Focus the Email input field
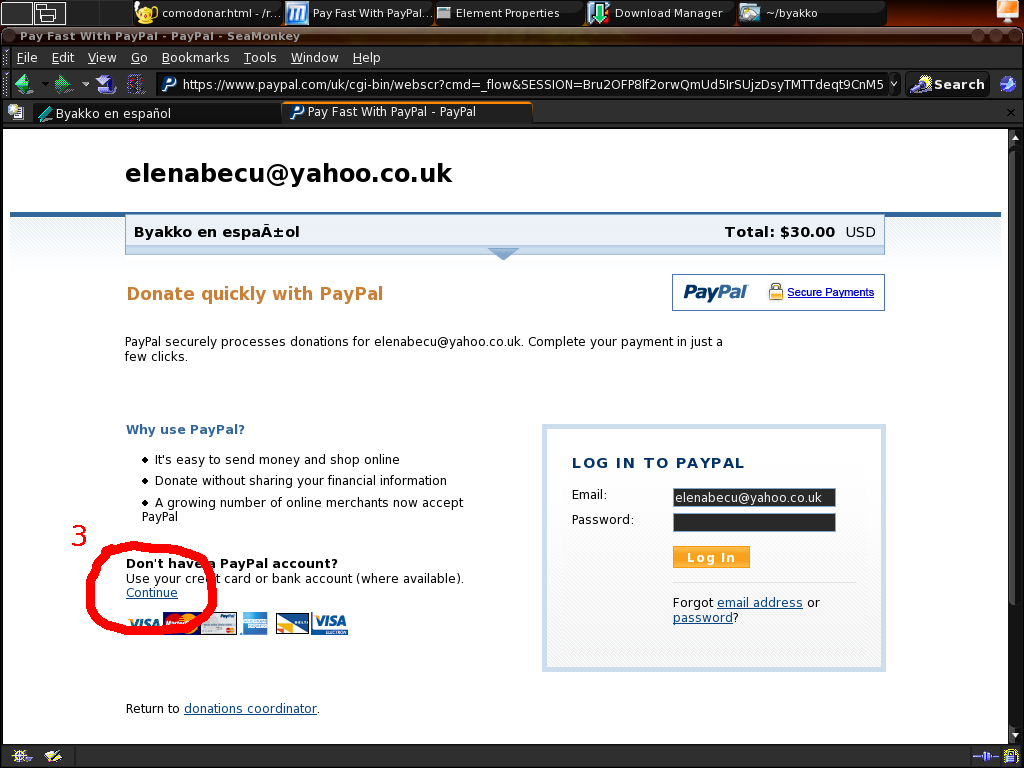1024x768 pixels. (x=754, y=497)
